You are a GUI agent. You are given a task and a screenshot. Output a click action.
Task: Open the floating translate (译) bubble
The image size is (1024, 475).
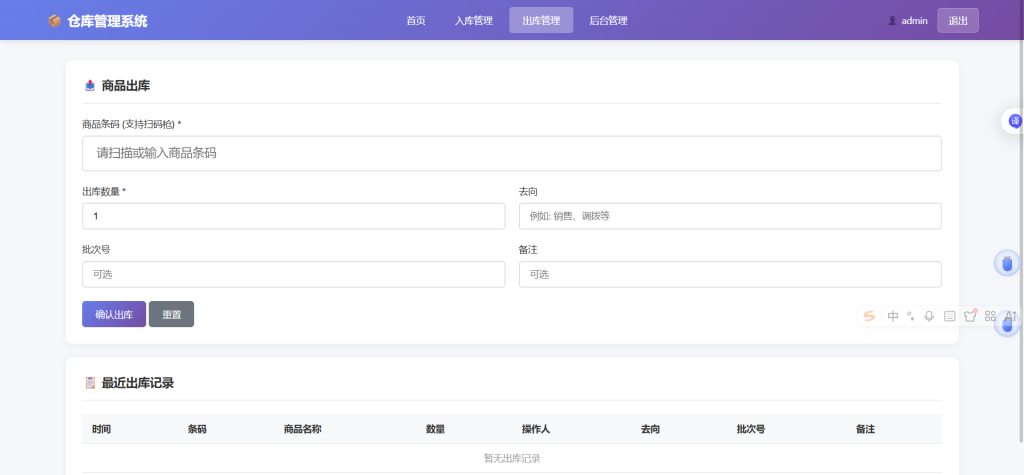pyautogui.click(x=1014, y=121)
